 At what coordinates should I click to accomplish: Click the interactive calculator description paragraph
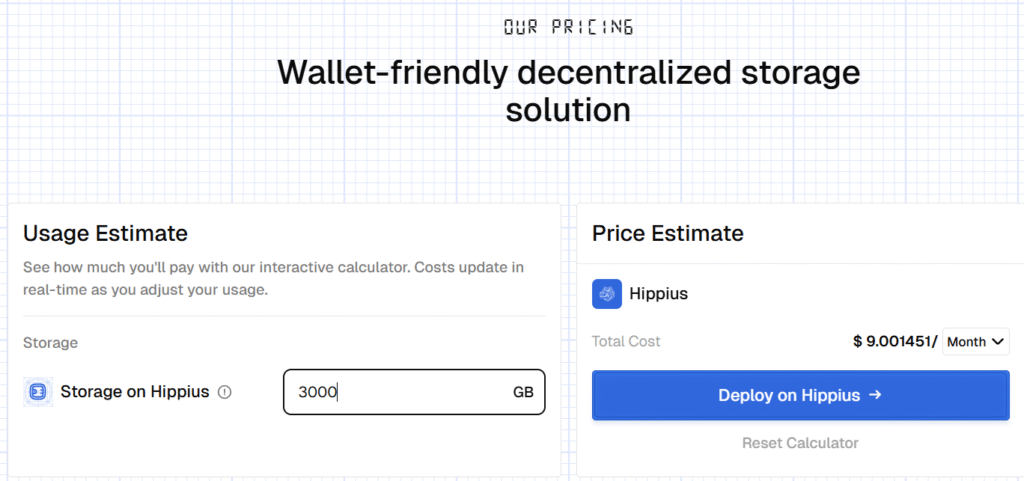coord(273,278)
